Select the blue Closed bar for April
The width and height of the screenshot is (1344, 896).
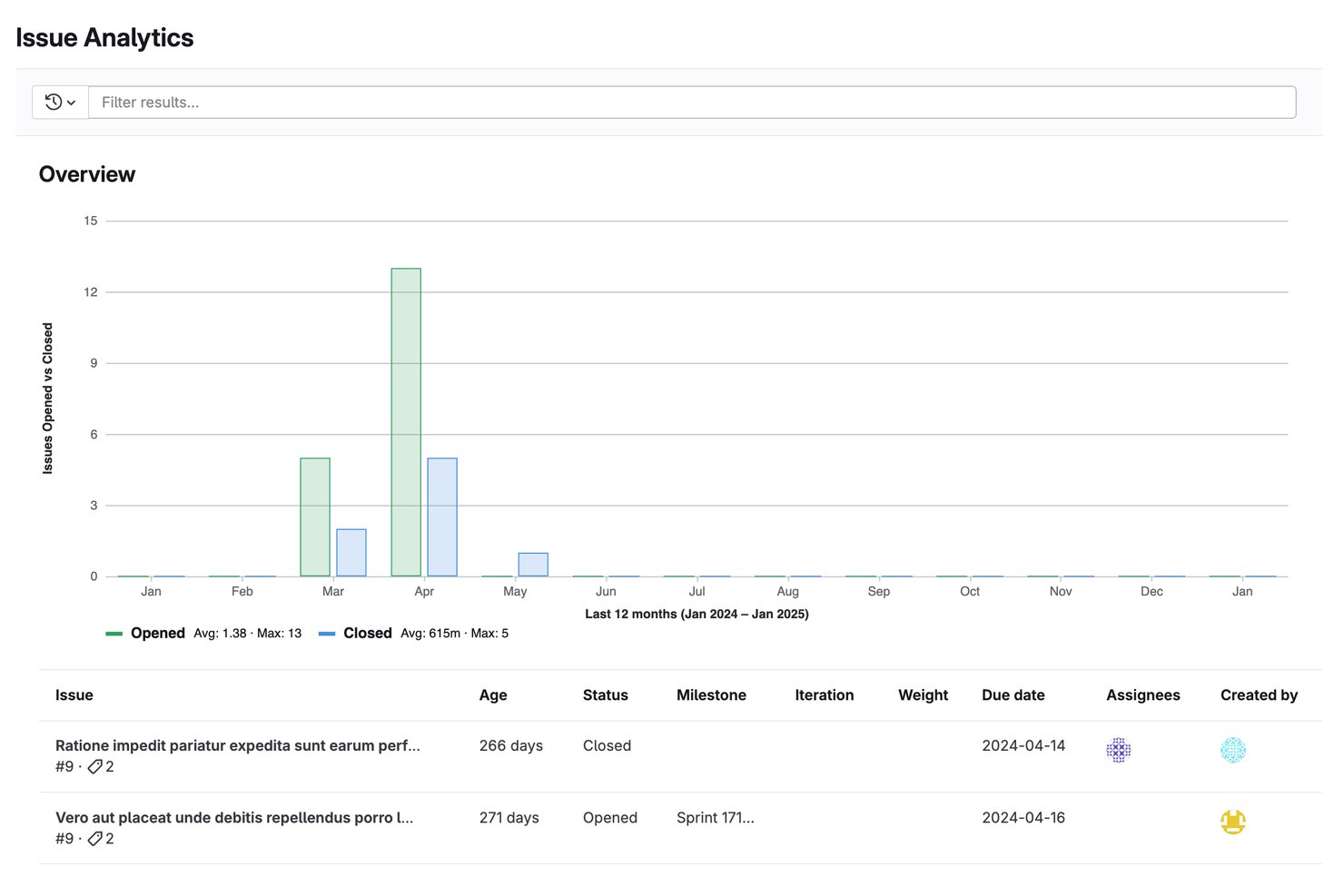[442, 517]
